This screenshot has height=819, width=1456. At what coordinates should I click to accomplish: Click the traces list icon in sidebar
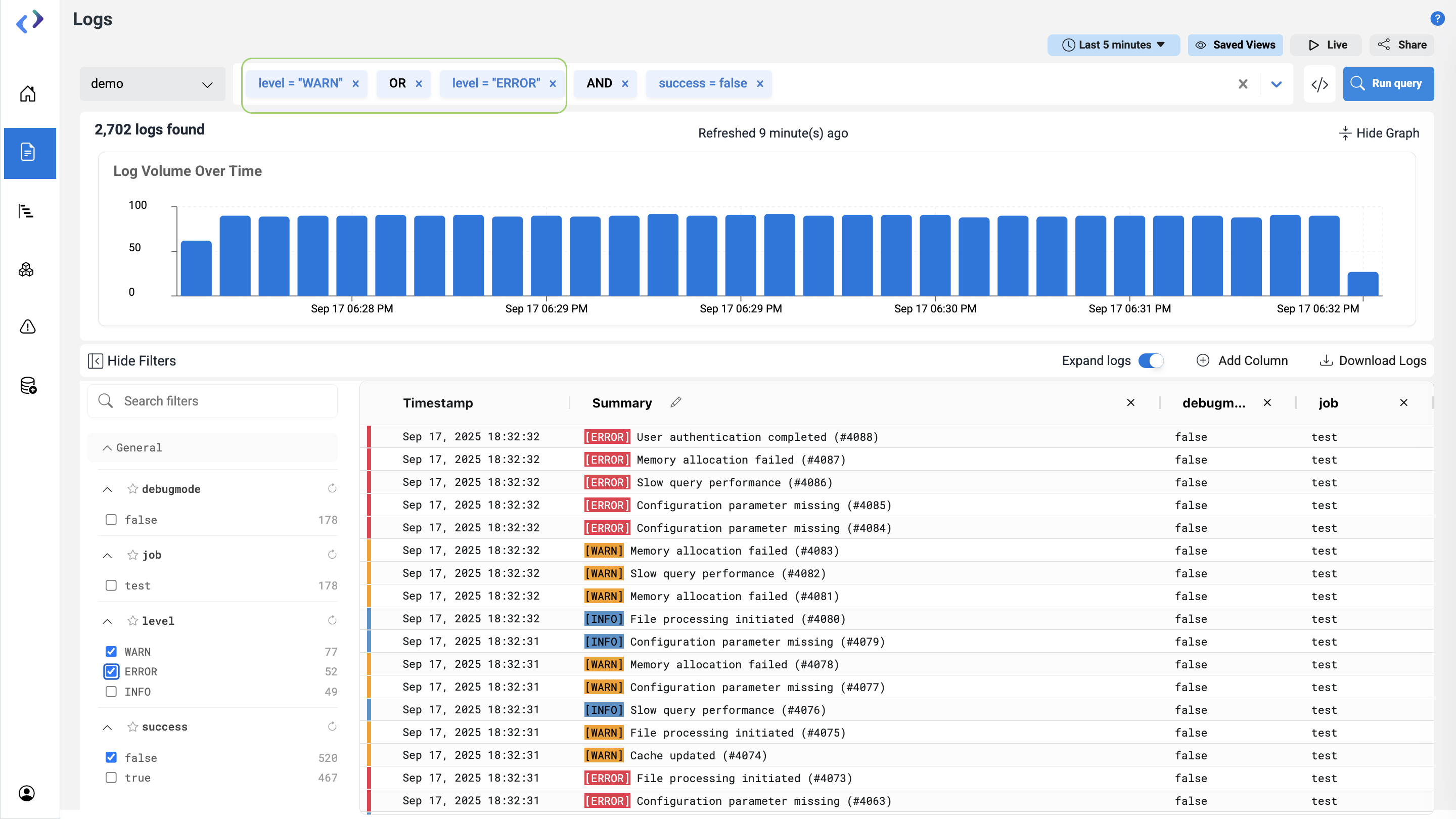[x=26, y=211]
